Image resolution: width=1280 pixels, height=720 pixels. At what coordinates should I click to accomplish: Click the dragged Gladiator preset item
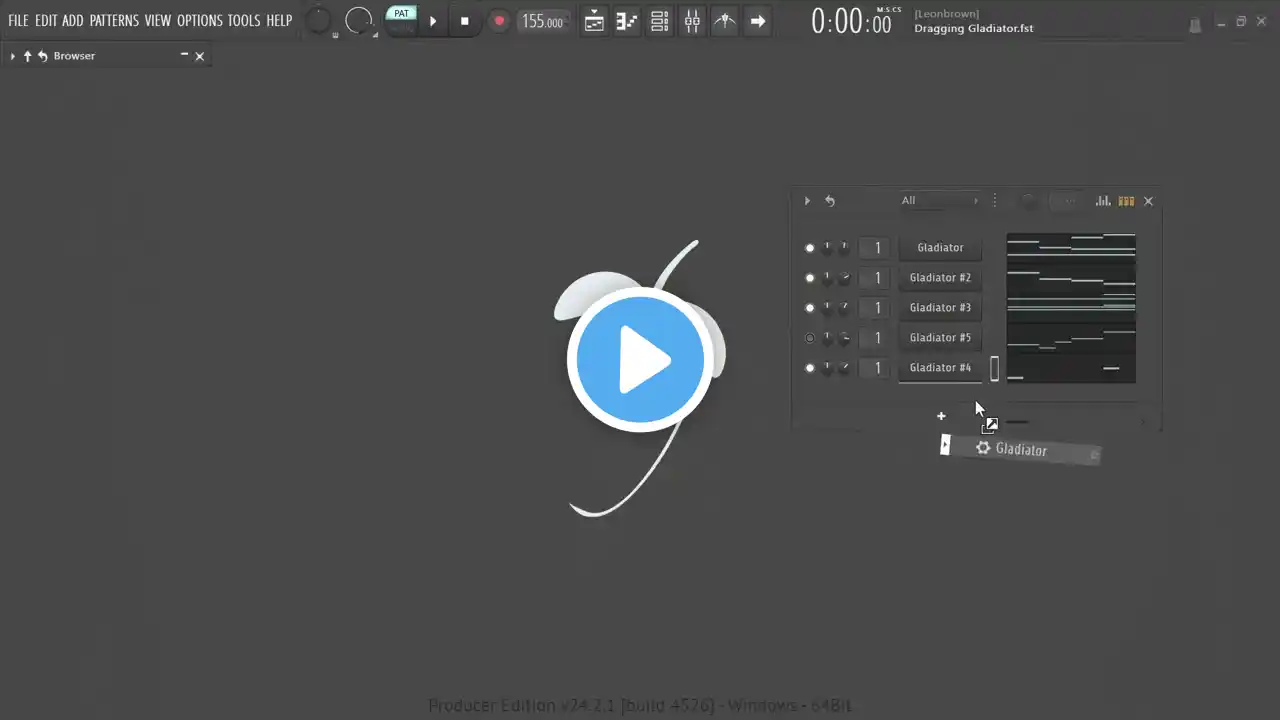point(1020,449)
